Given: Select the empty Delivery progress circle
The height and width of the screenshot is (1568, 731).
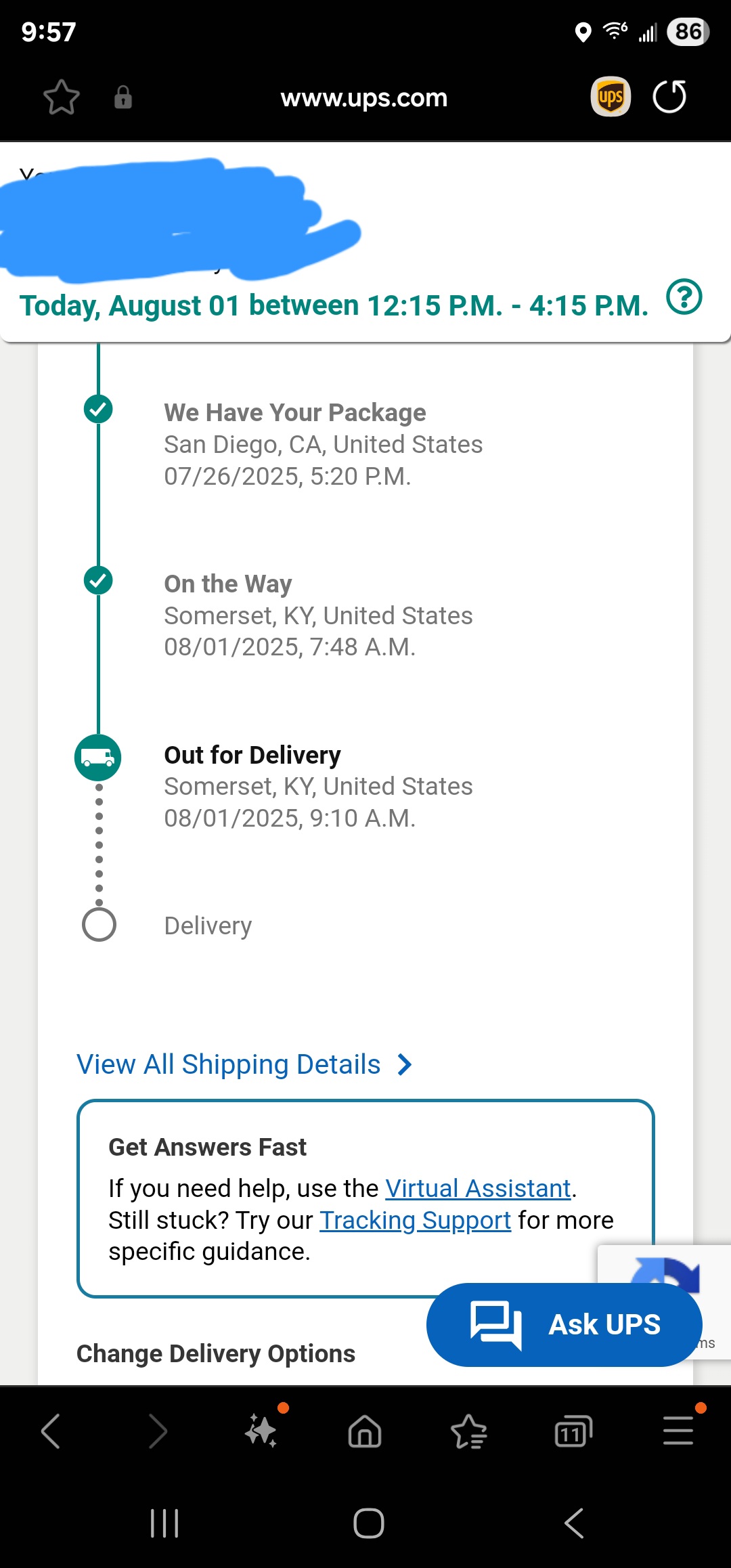Looking at the screenshot, I should 99,925.
